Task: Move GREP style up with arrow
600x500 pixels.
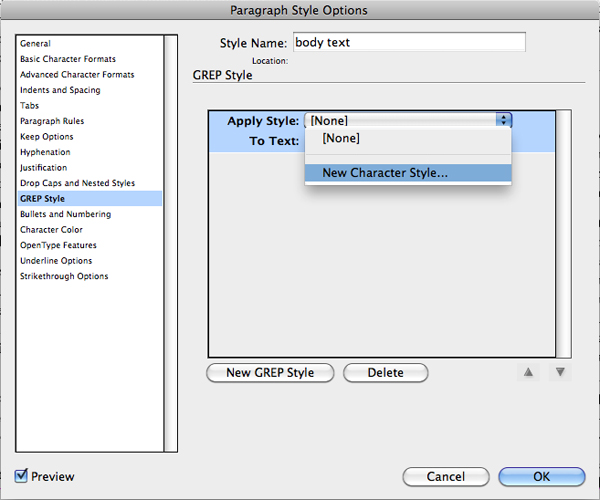Action: coord(528,372)
